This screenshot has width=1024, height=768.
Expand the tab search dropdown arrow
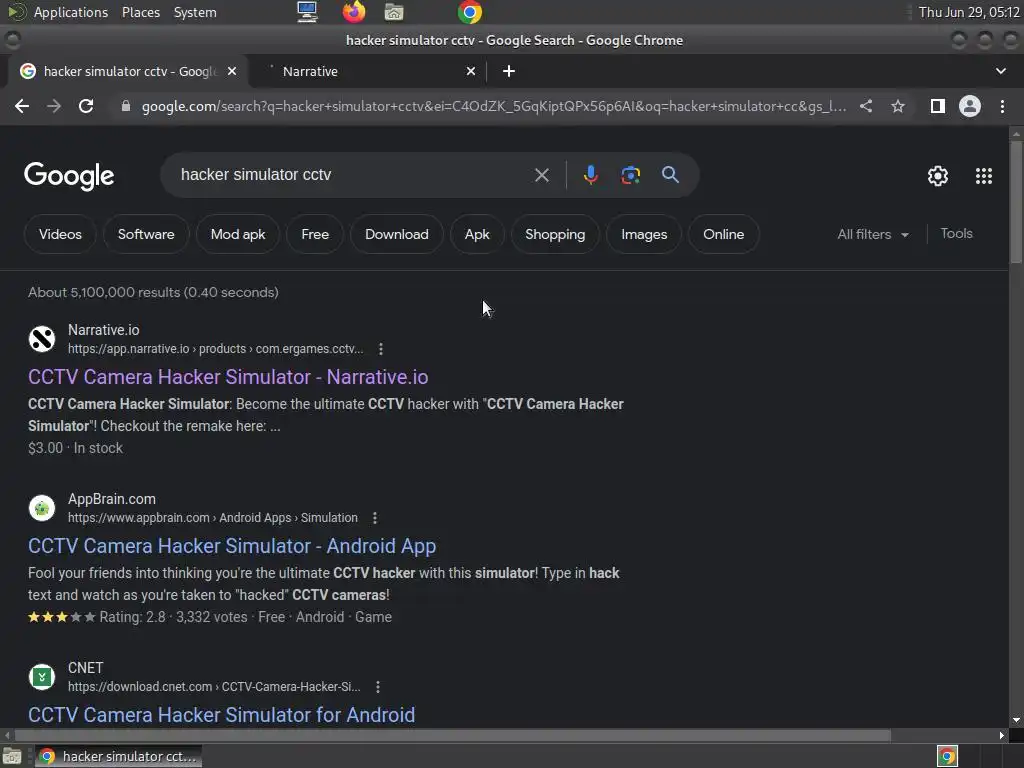click(x=1000, y=71)
